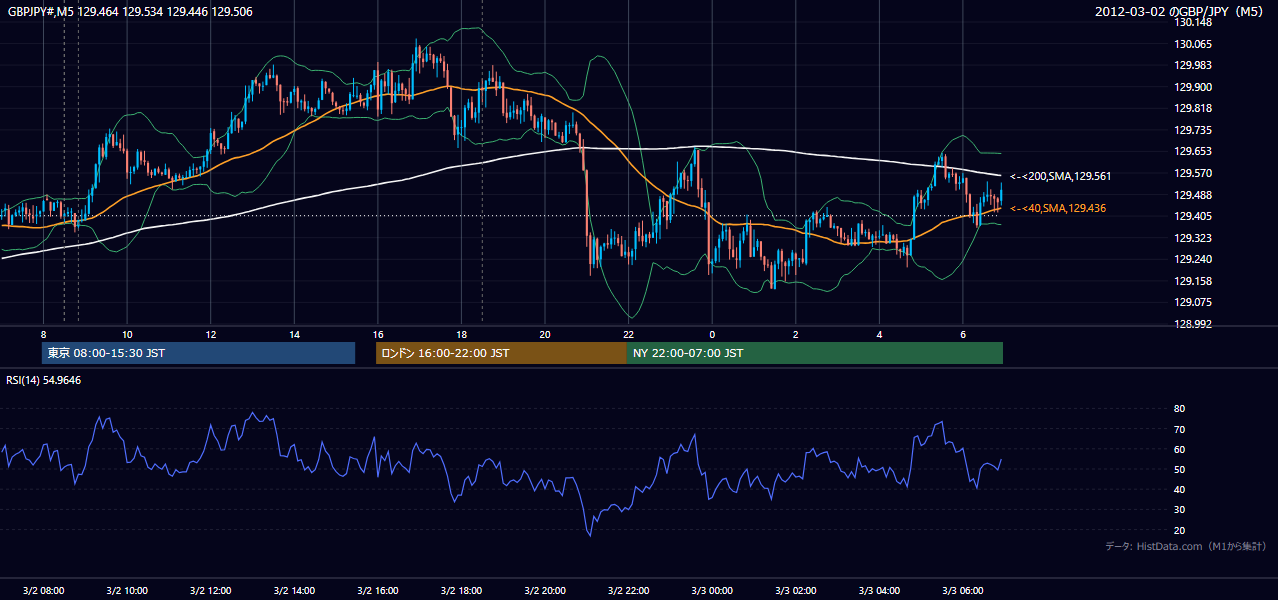The height and width of the screenshot is (600, 1278).
Task: Click price axis value 129.323
Action: click(1195, 238)
